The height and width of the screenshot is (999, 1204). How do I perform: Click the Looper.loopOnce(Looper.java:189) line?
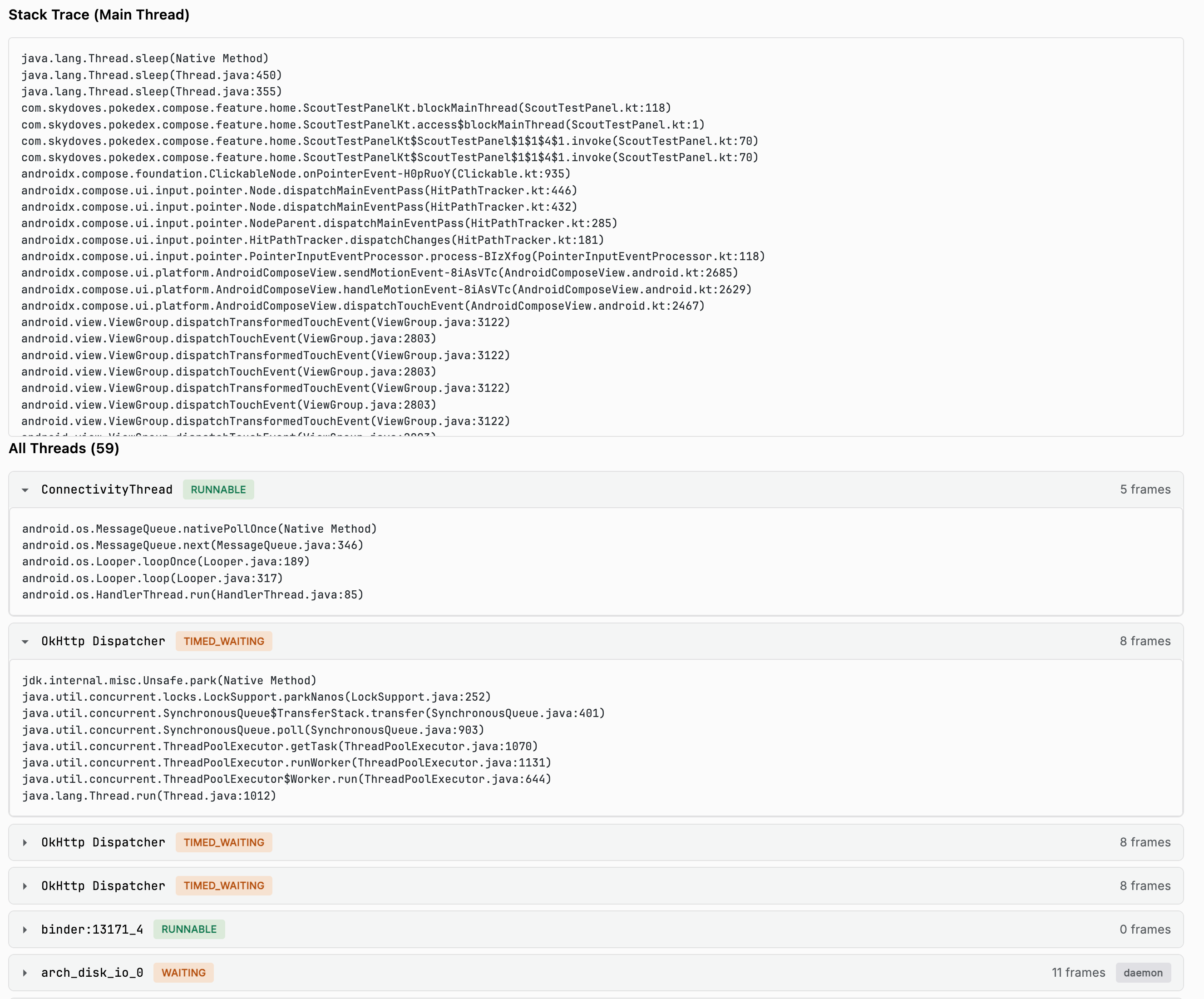(166, 562)
